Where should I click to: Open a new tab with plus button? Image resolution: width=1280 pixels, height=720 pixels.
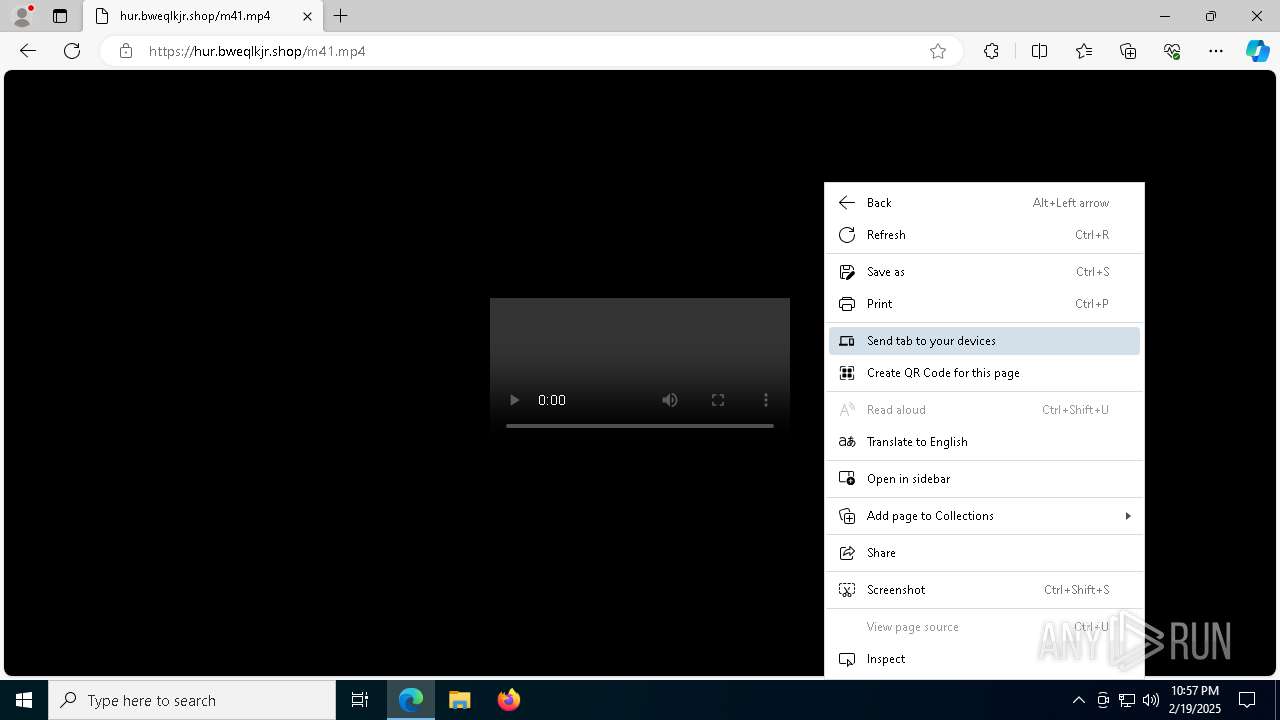click(341, 16)
